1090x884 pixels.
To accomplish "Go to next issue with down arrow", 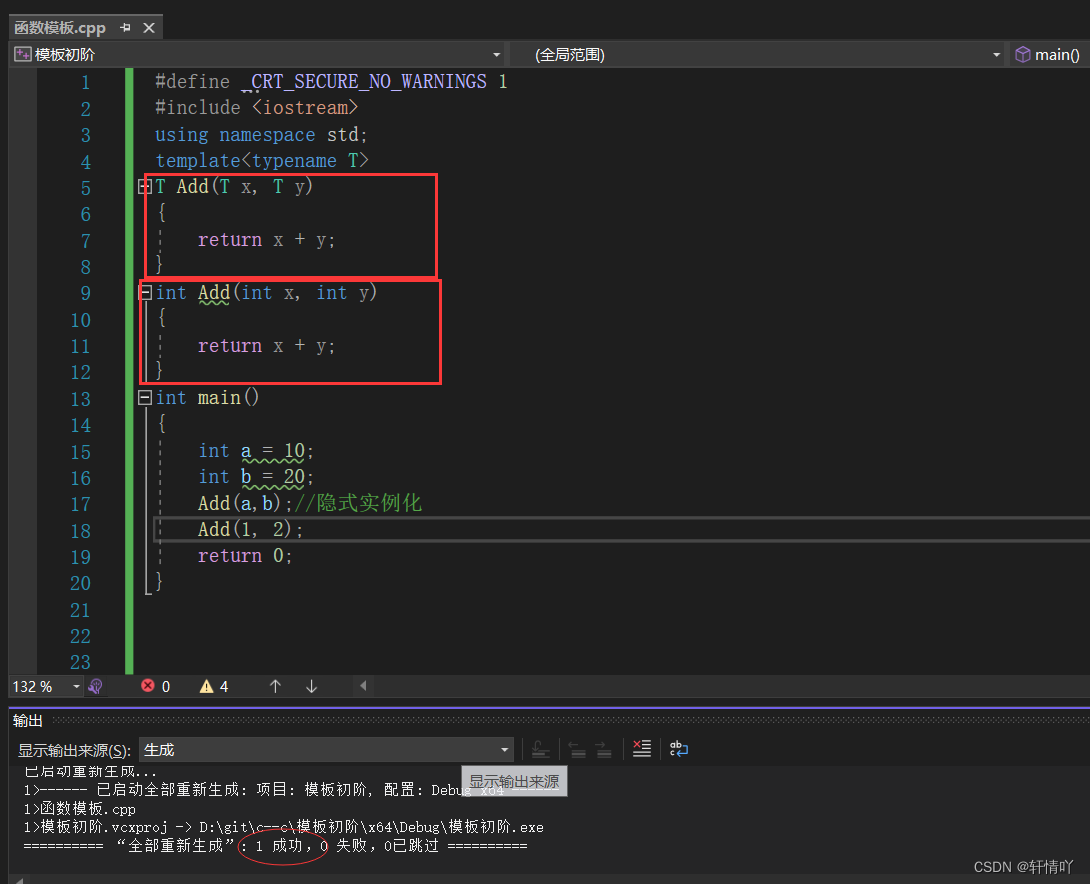I will click(x=311, y=687).
